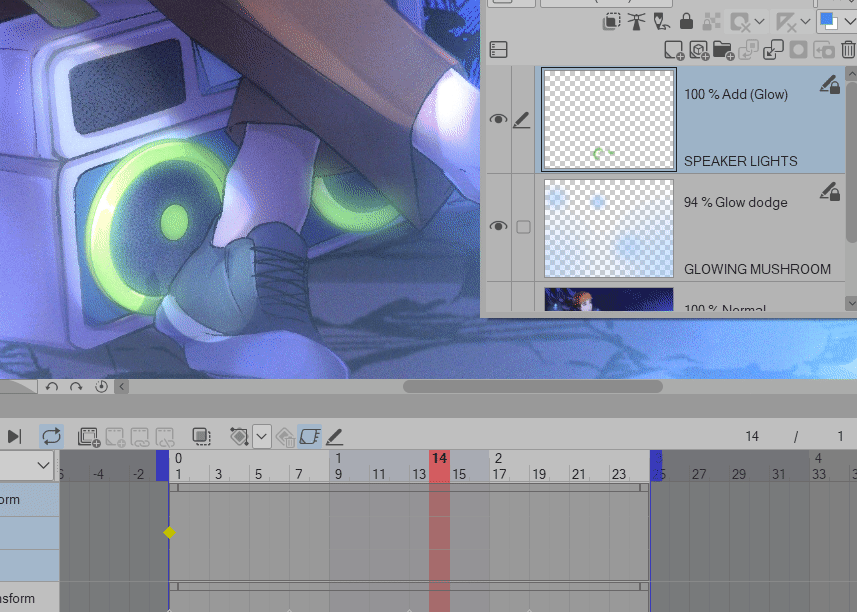The width and height of the screenshot is (857, 612).
Task: Click the Delete Specified Cels unlink icon
Action: (165, 437)
